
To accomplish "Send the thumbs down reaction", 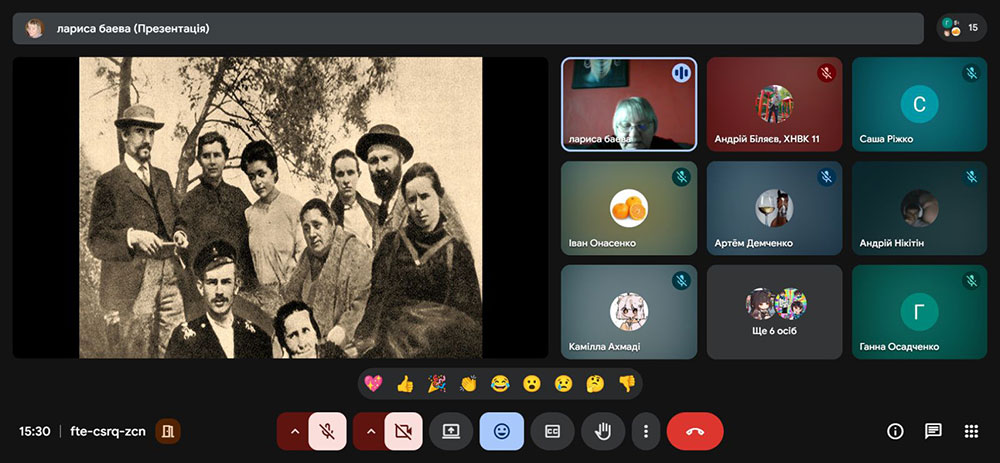I will point(626,383).
